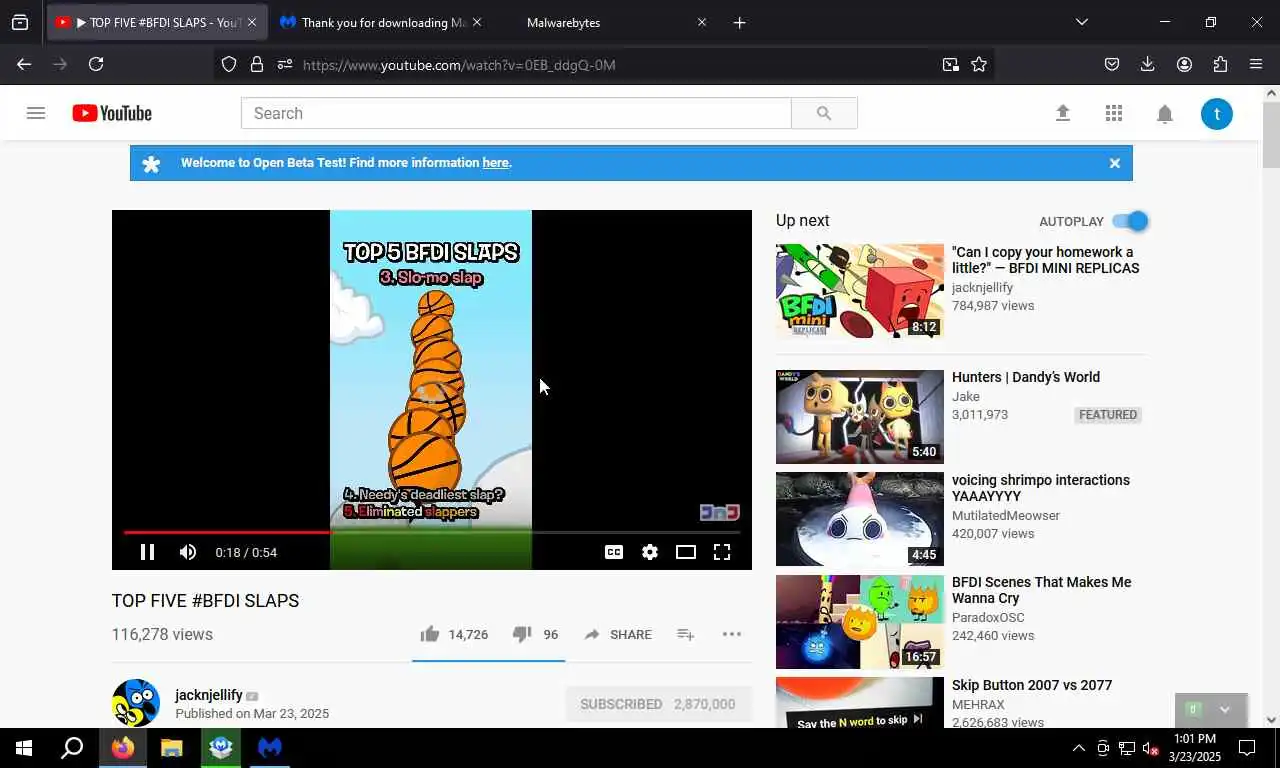Open site security padlock icon
The height and width of the screenshot is (768, 1280).
point(257,64)
